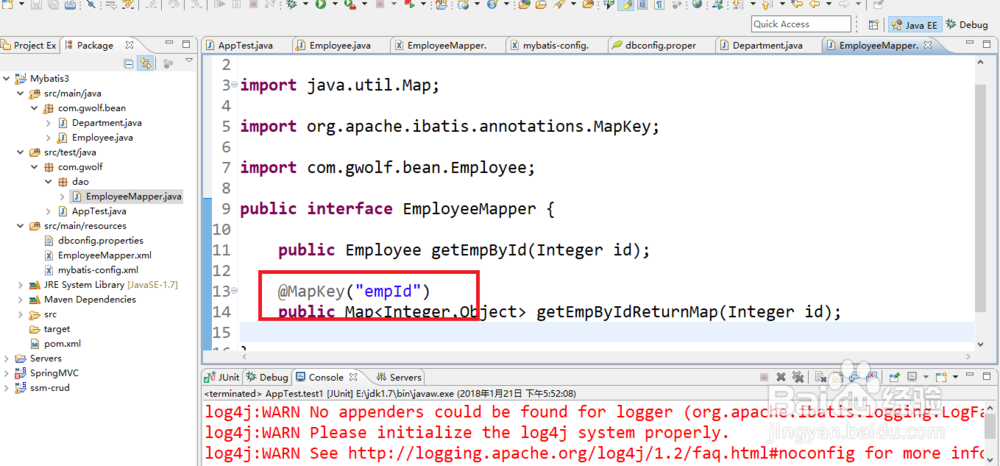Toggle Show Whitespace Characters pilcrow icon

pos(659,4)
